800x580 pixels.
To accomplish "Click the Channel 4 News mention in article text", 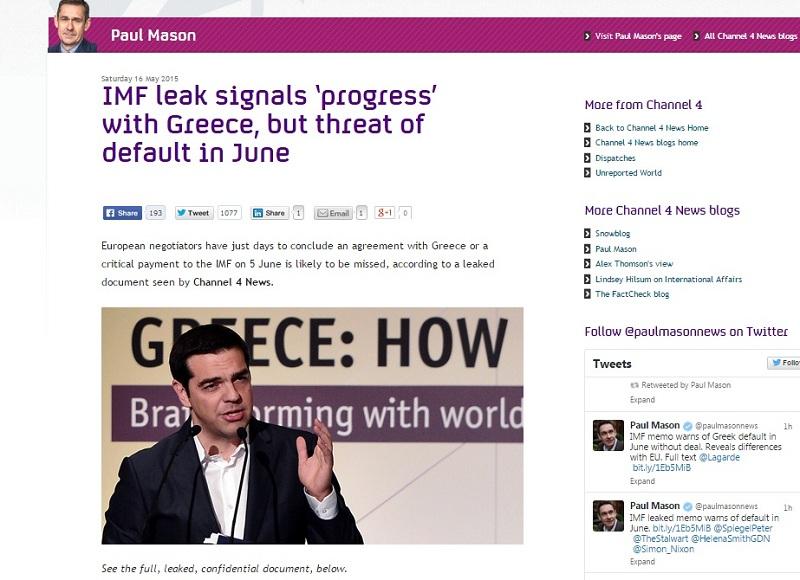I will tap(233, 282).
